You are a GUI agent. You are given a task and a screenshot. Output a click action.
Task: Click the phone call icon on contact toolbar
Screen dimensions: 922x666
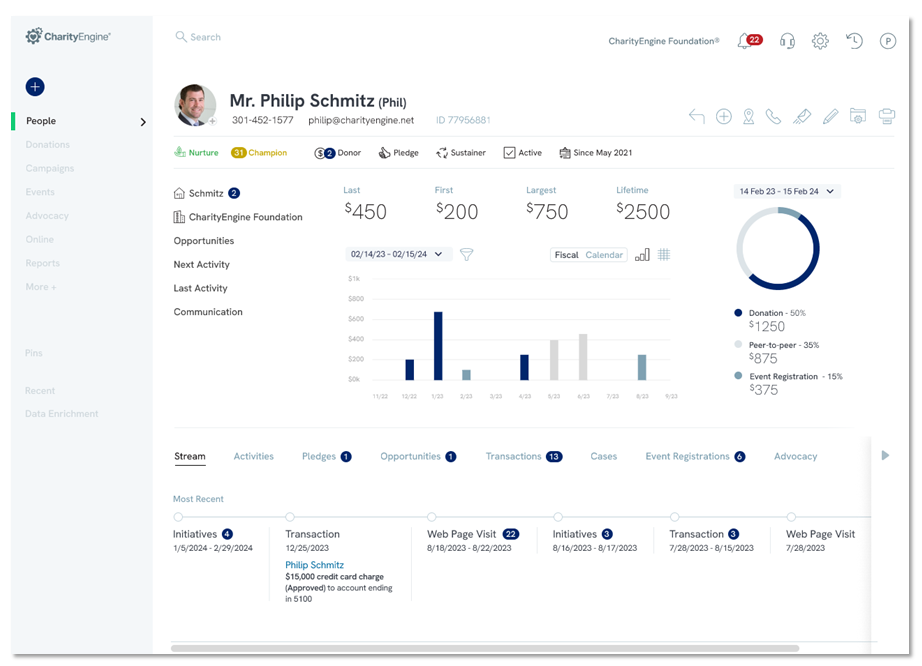(773, 116)
